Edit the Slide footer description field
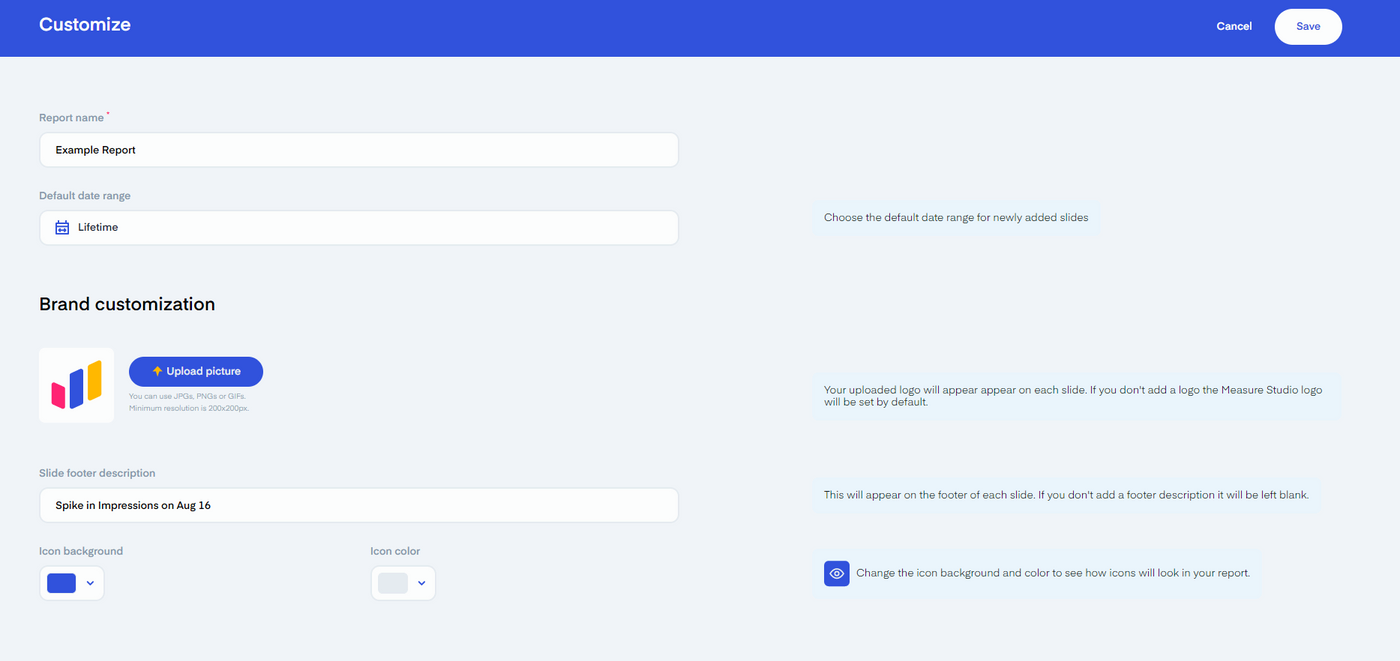The width and height of the screenshot is (1400, 661). click(359, 505)
